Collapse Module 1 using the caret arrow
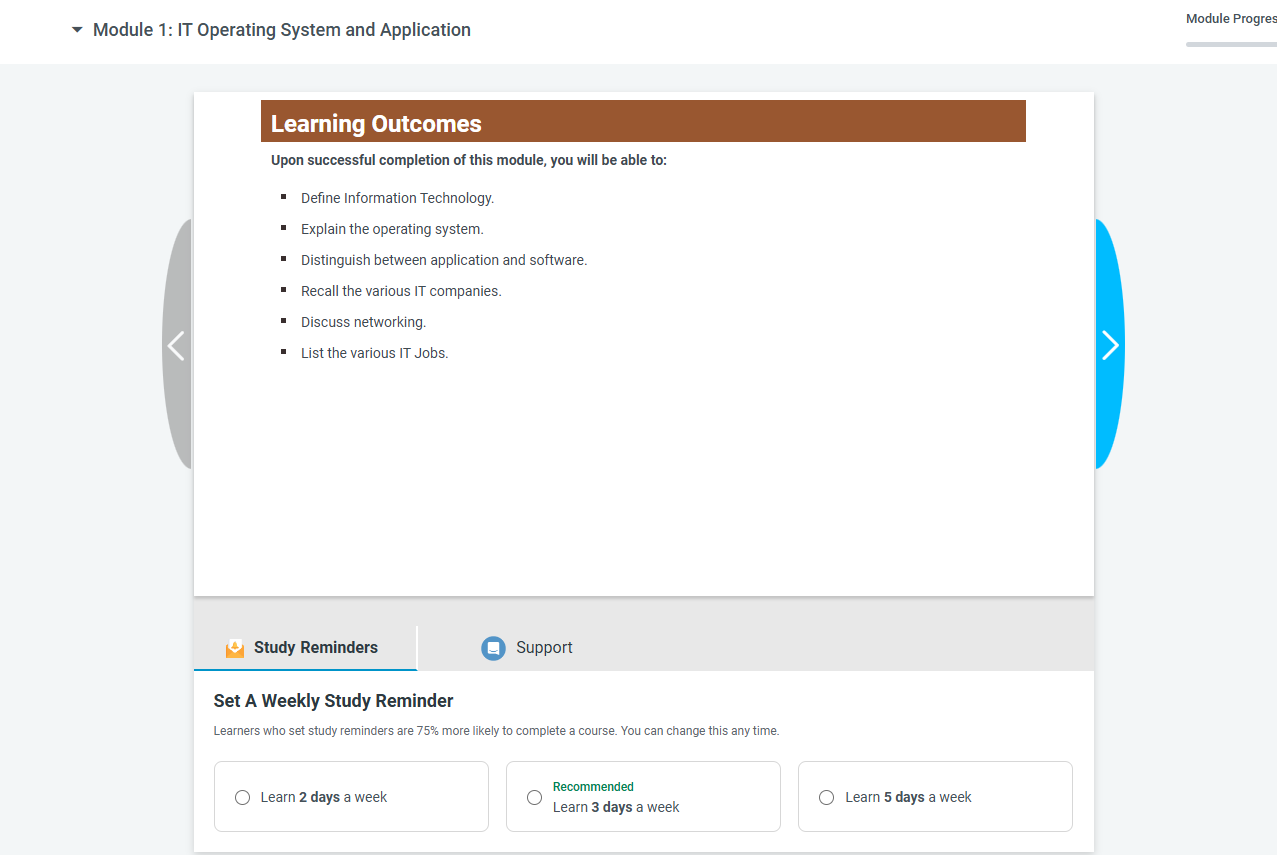 click(x=77, y=30)
